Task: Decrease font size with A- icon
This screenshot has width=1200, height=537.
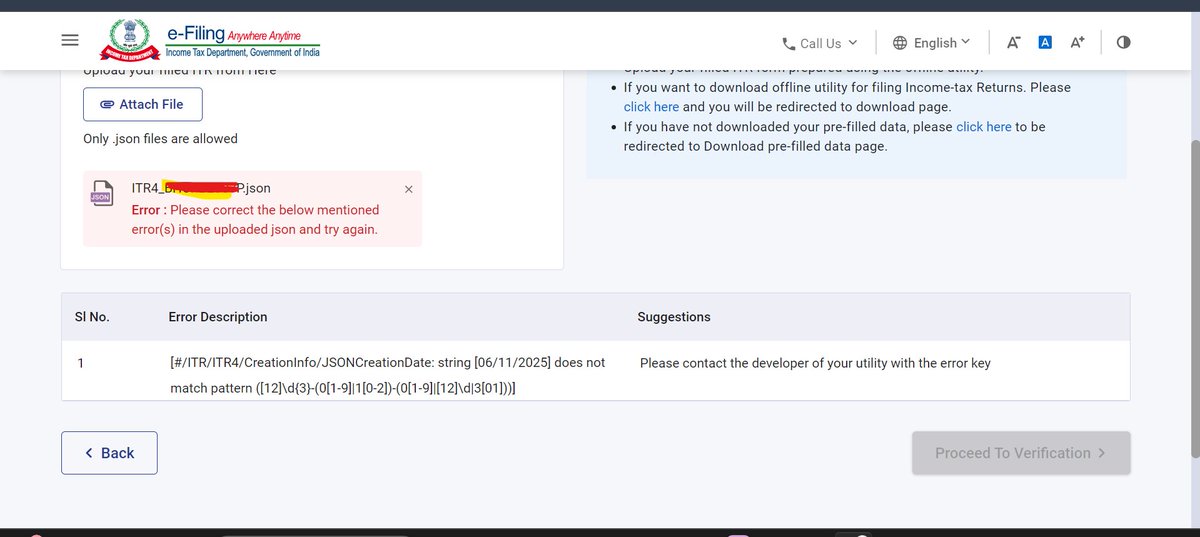Action: pyautogui.click(x=1013, y=43)
